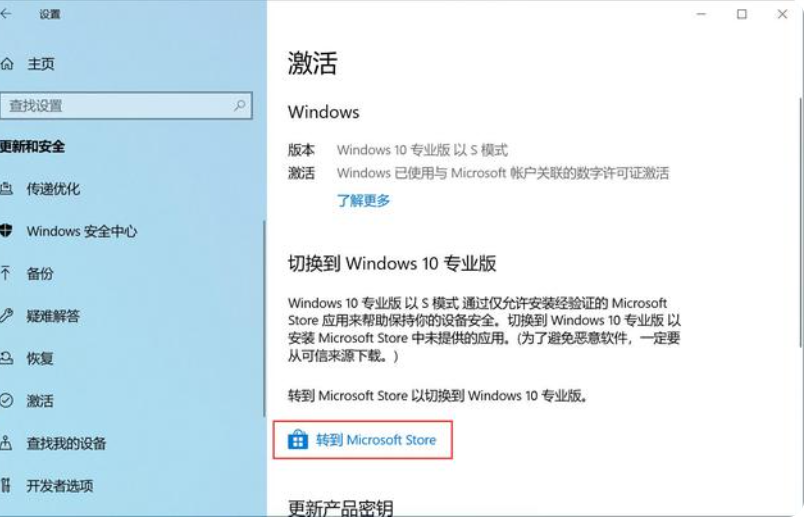The height and width of the screenshot is (518, 804).
Task: Click the back arrow icon
Action: (6, 14)
